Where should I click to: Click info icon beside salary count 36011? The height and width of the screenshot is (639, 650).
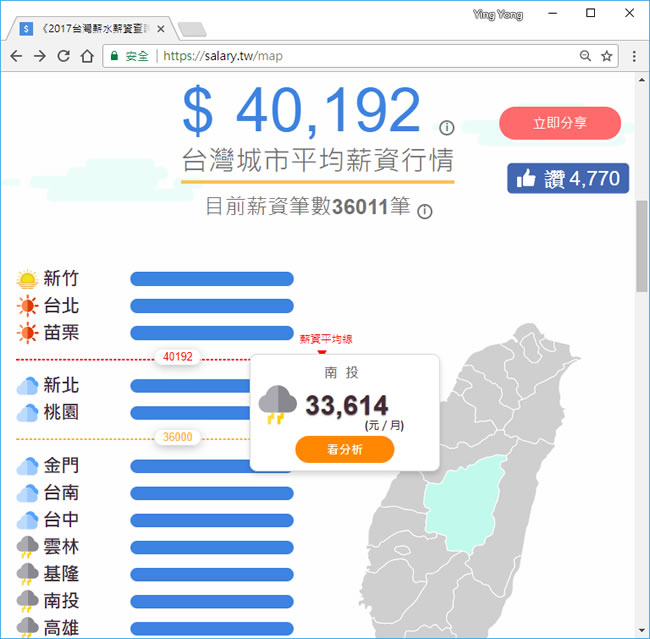(x=425, y=211)
